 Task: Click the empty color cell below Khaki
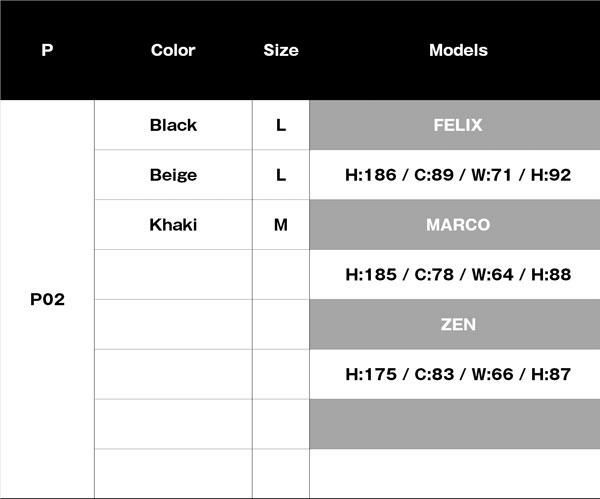click(x=173, y=275)
